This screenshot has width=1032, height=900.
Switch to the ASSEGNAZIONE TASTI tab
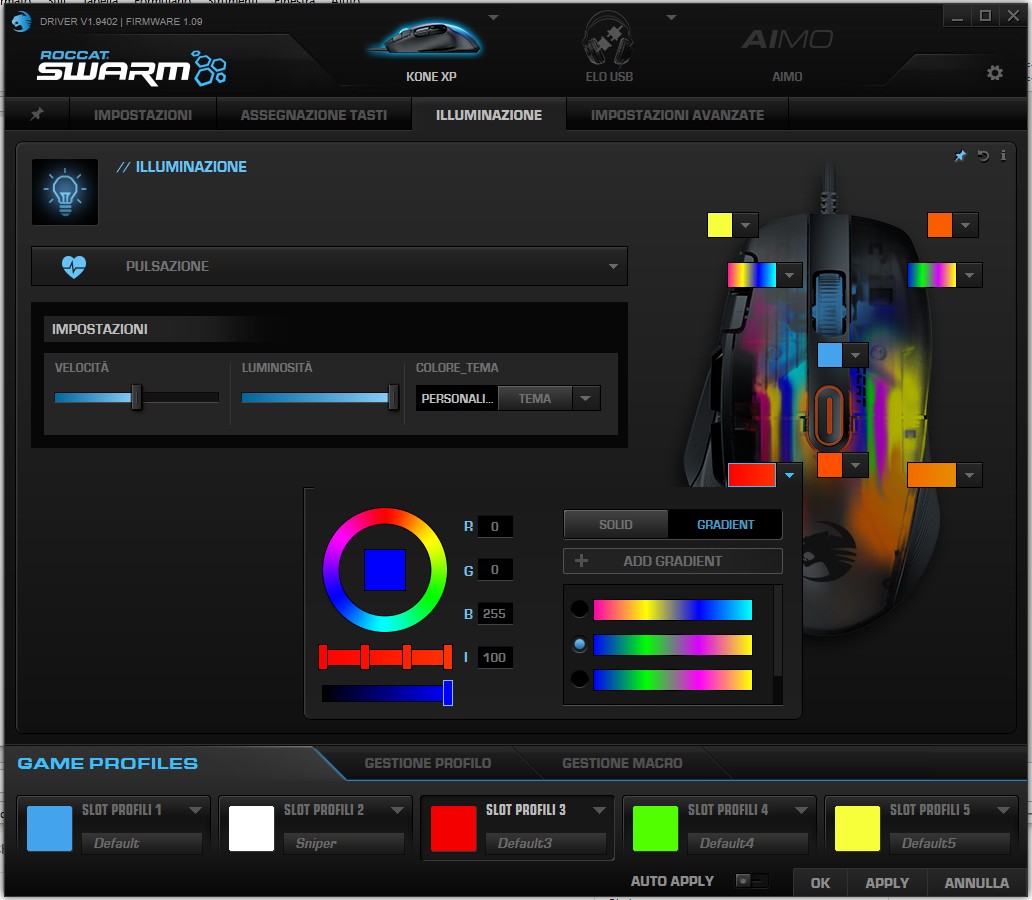click(x=314, y=115)
